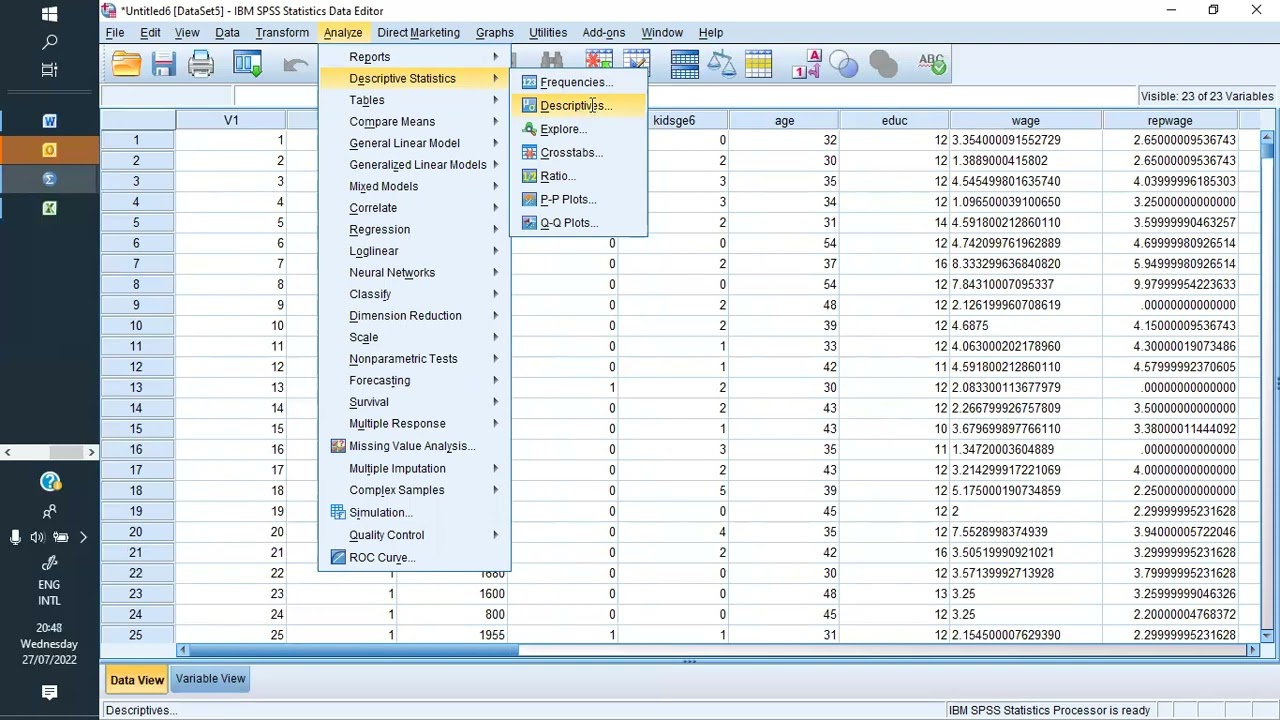
Task: Expand the Tables submenu
Action: (x=414, y=100)
